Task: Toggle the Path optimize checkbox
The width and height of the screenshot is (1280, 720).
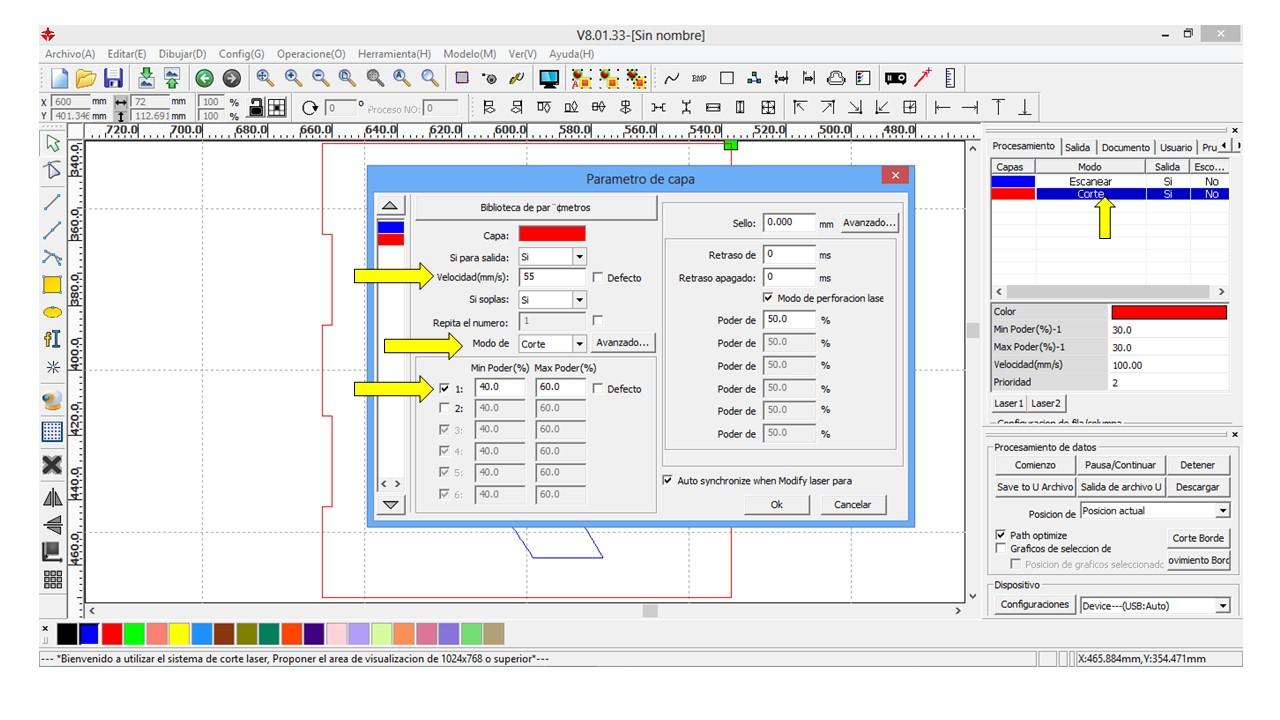Action: (x=1001, y=535)
